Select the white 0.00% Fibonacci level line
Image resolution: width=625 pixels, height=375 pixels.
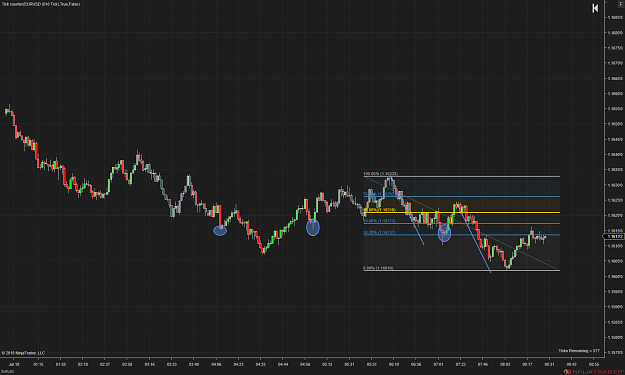462,271
